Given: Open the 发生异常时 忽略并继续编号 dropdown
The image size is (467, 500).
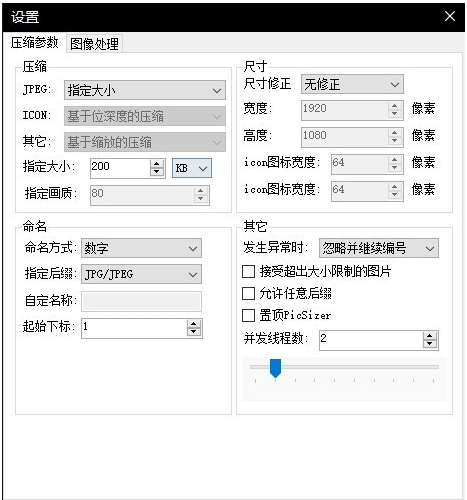Looking at the screenshot, I should pyautogui.click(x=379, y=248).
